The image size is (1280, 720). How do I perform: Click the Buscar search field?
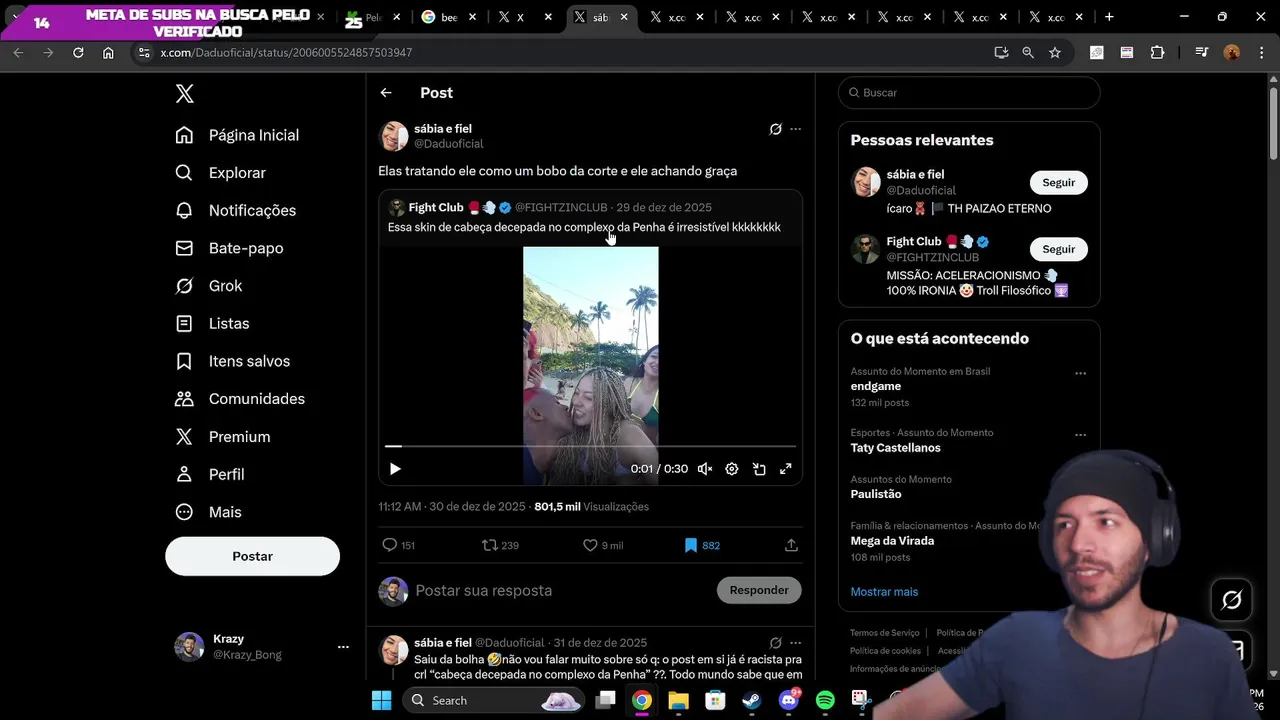pyautogui.click(x=969, y=93)
